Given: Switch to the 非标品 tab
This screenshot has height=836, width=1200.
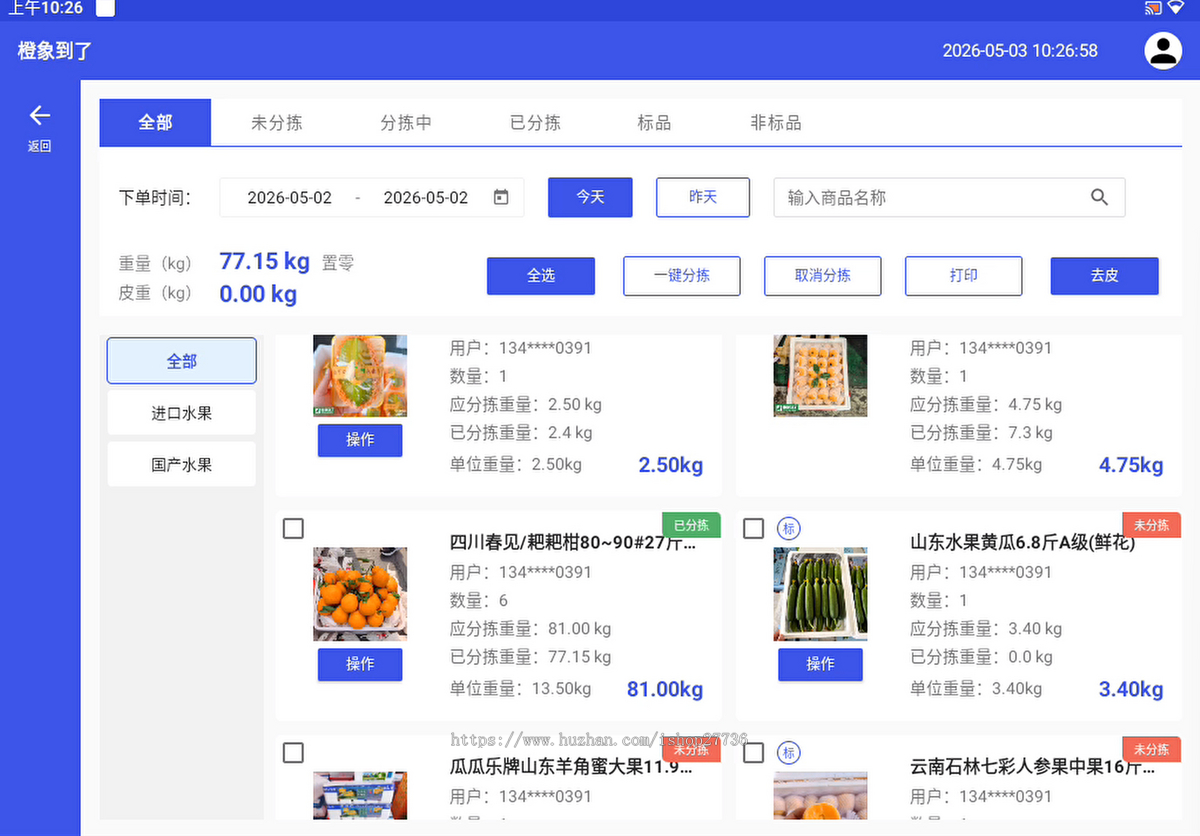Looking at the screenshot, I should (776, 123).
